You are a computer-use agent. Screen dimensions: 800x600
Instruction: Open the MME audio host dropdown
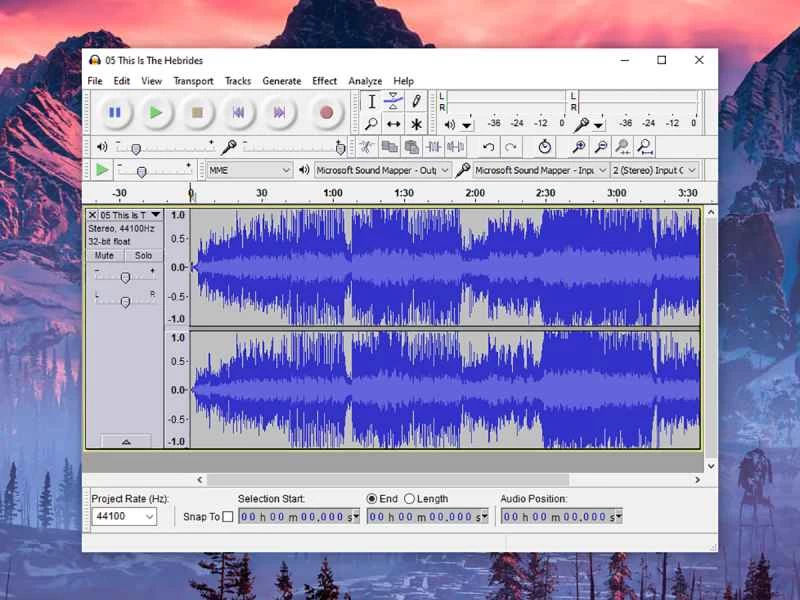pos(249,170)
